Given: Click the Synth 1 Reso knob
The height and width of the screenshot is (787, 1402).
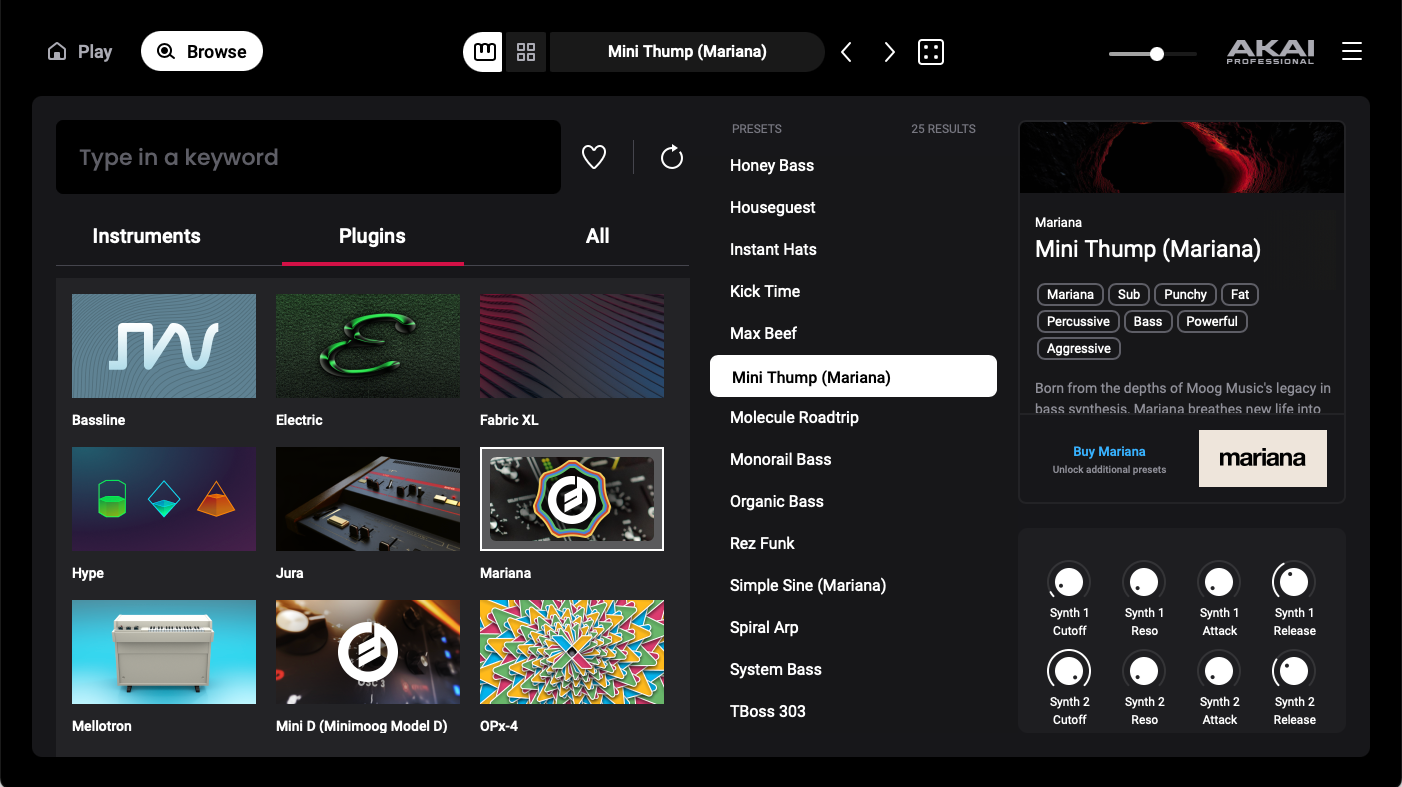Looking at the screenshot, I should 1144,581.
